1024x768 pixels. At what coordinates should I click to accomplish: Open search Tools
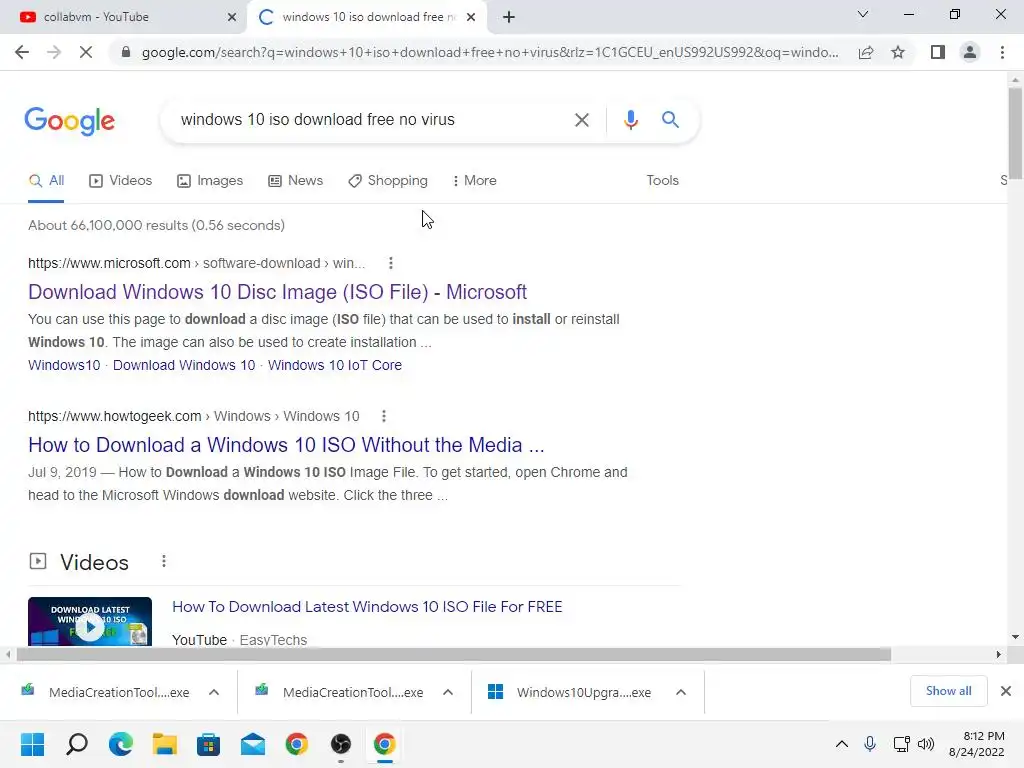point(662,180)
